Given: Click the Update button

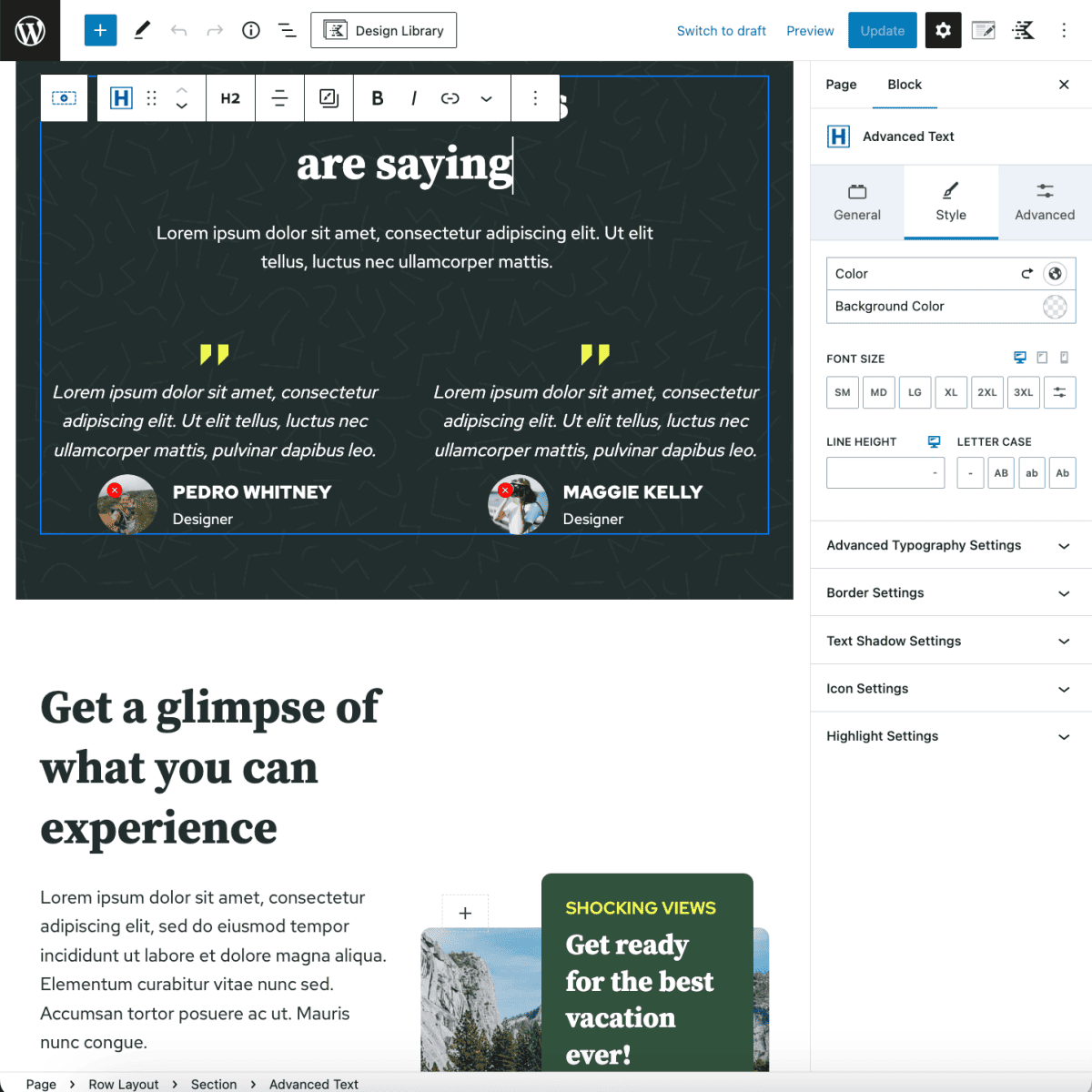Looking at the screenshot, I should tap(882, 30).
